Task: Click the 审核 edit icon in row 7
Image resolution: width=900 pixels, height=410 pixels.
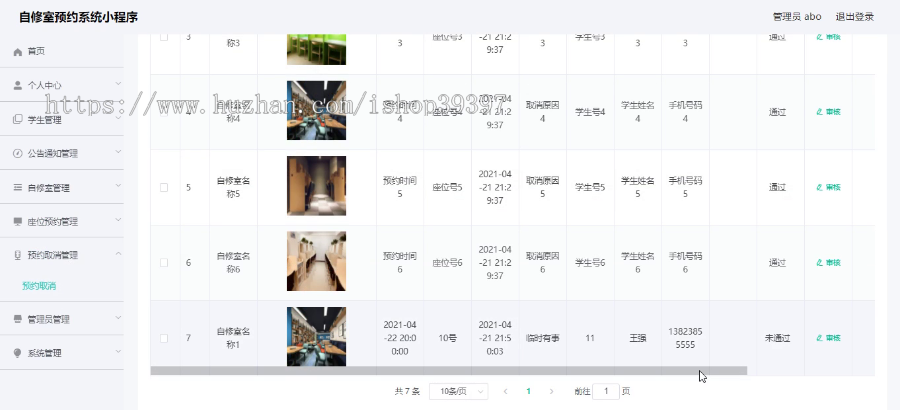Action: (x=820, y=338)
